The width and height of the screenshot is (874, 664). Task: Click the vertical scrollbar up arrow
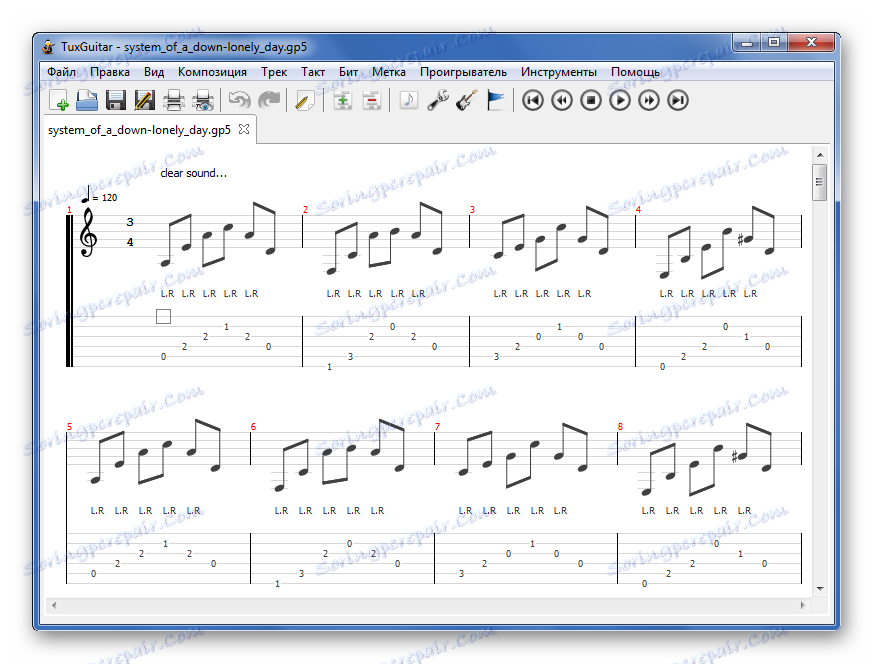pos(819,154)
